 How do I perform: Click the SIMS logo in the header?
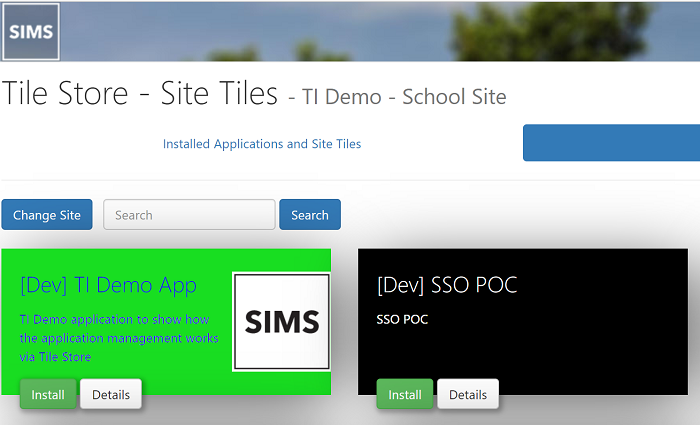point(31,32)
